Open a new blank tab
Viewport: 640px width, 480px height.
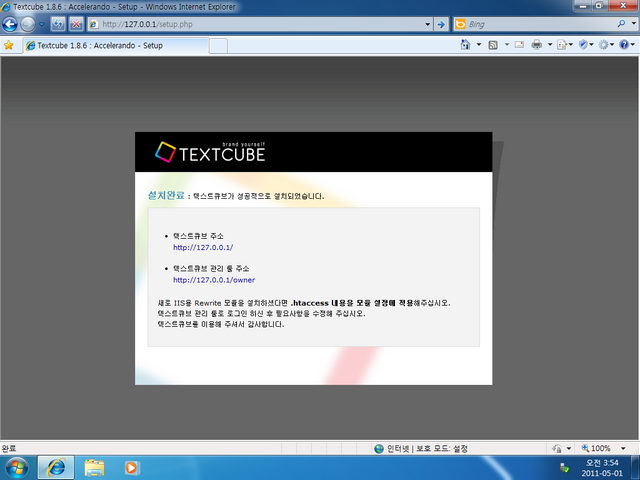pyautogui.click(x=218, y=46)
